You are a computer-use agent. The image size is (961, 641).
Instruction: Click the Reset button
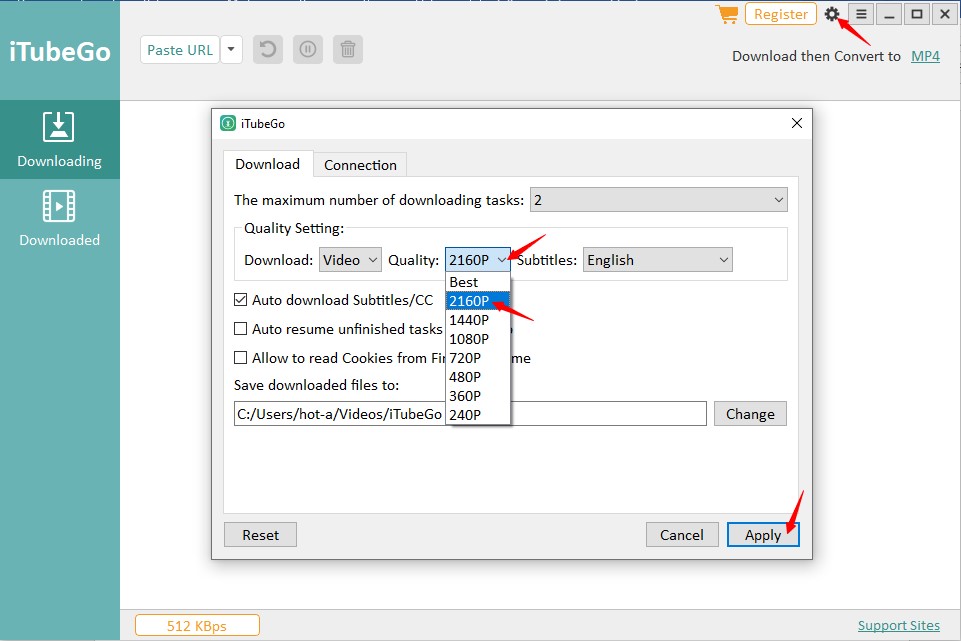pos(260,535)
